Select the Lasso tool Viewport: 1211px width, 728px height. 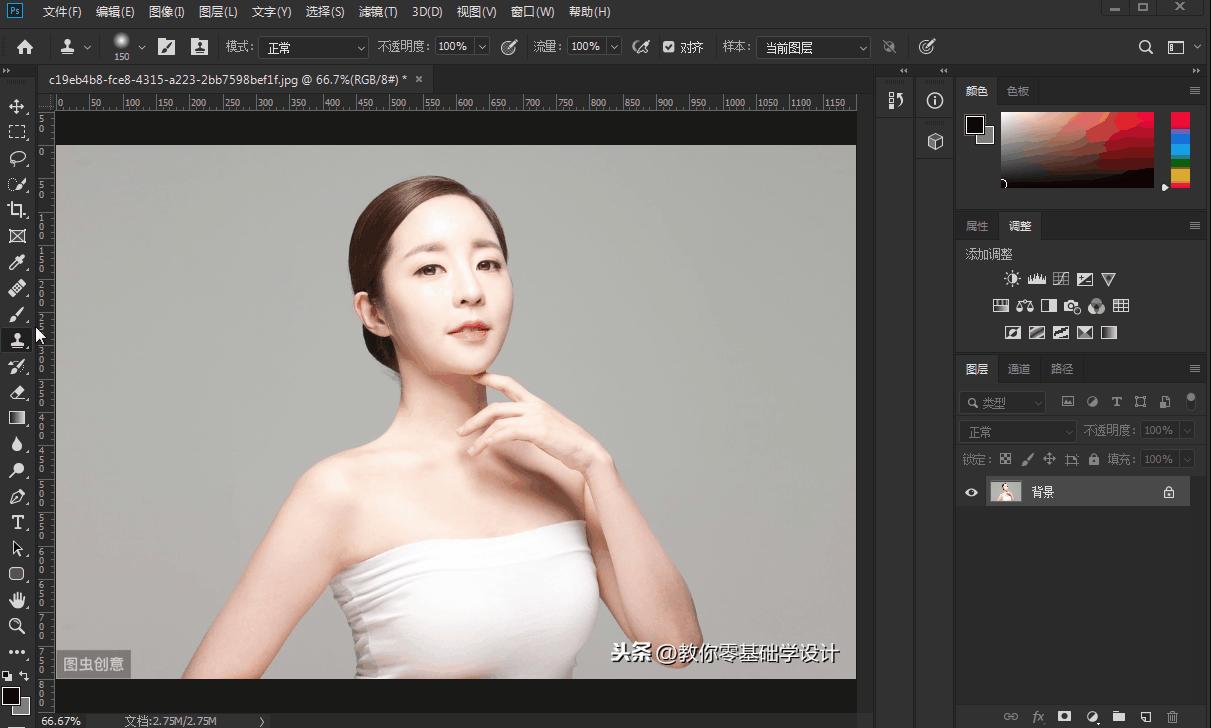coord(17,158)
